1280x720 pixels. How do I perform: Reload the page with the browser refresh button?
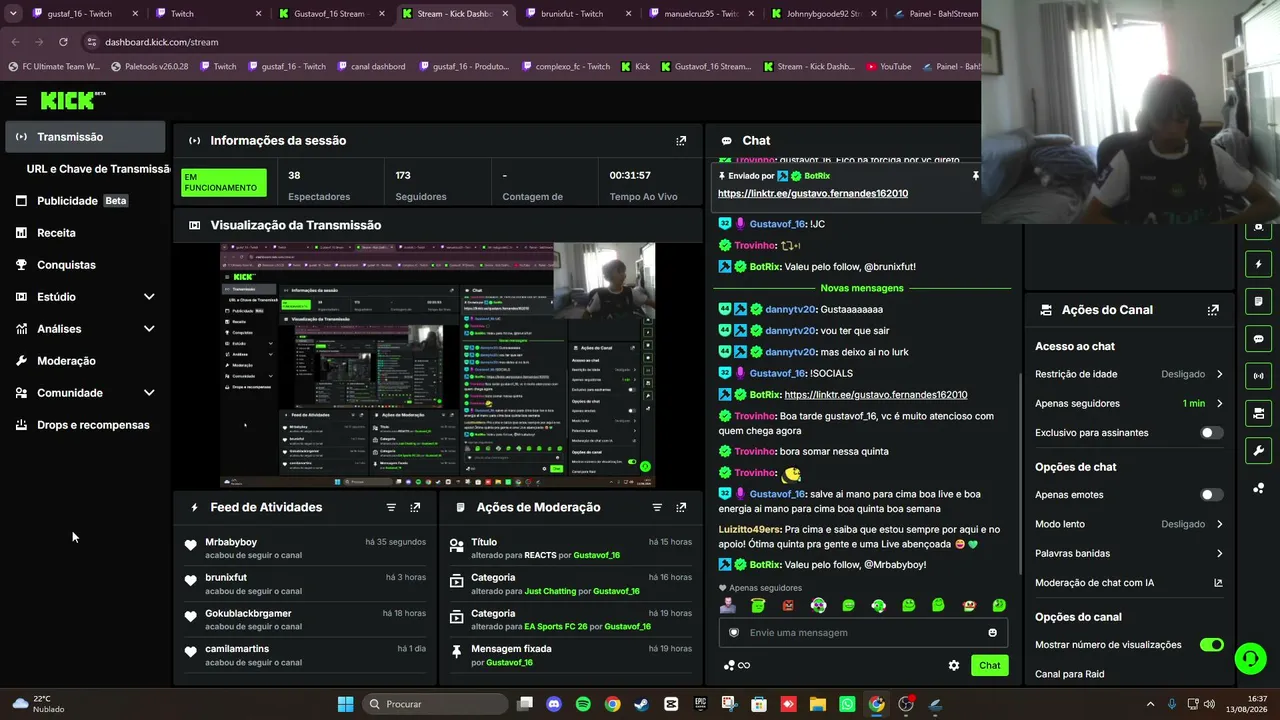(63, 42)
